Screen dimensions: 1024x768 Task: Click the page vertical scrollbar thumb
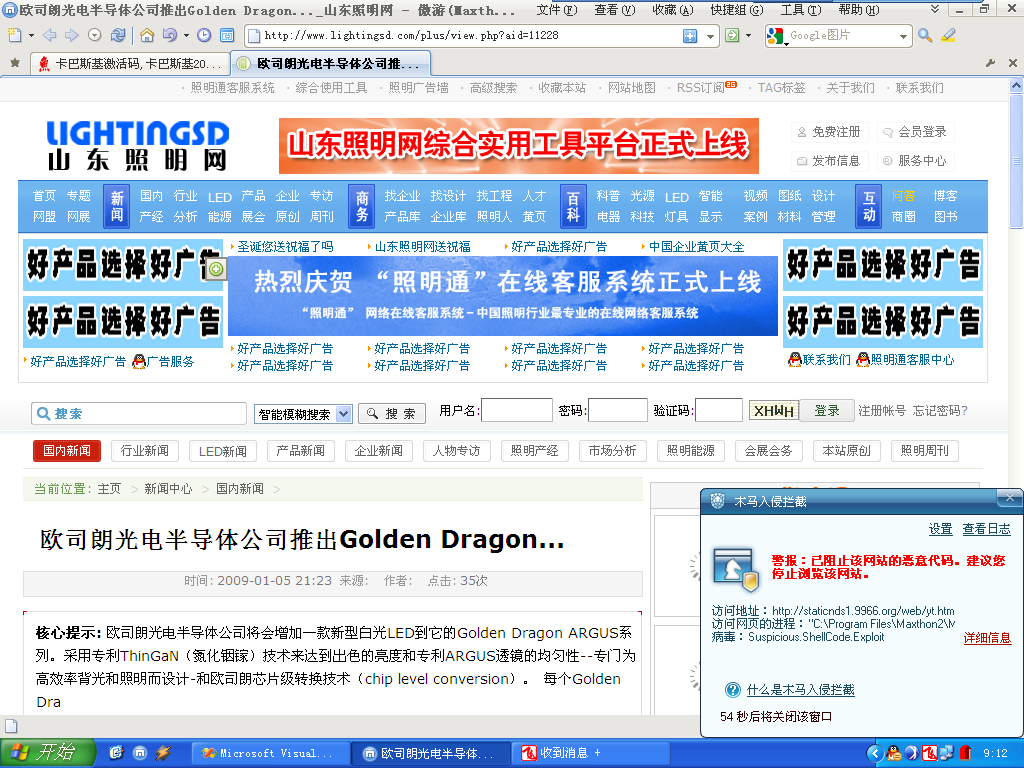[1016, 161]
